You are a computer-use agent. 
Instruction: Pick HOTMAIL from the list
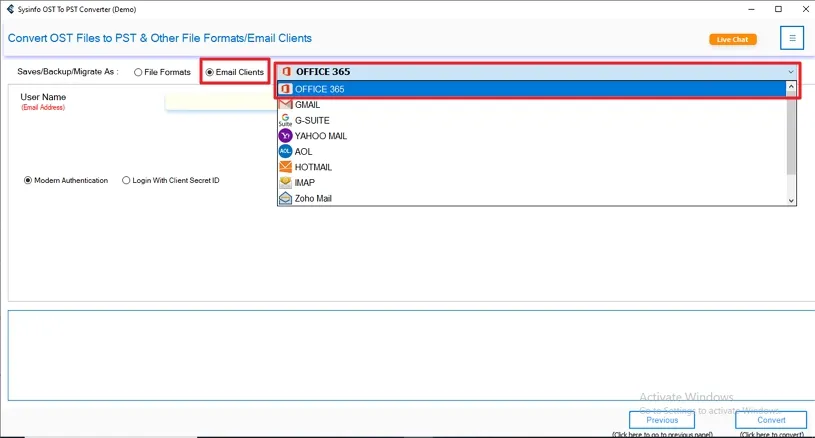click(532, 167)
